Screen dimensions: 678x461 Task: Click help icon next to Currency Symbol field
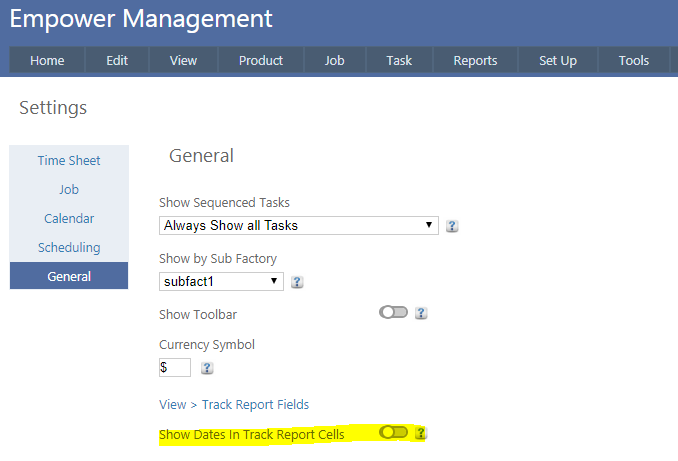point(207,368)
